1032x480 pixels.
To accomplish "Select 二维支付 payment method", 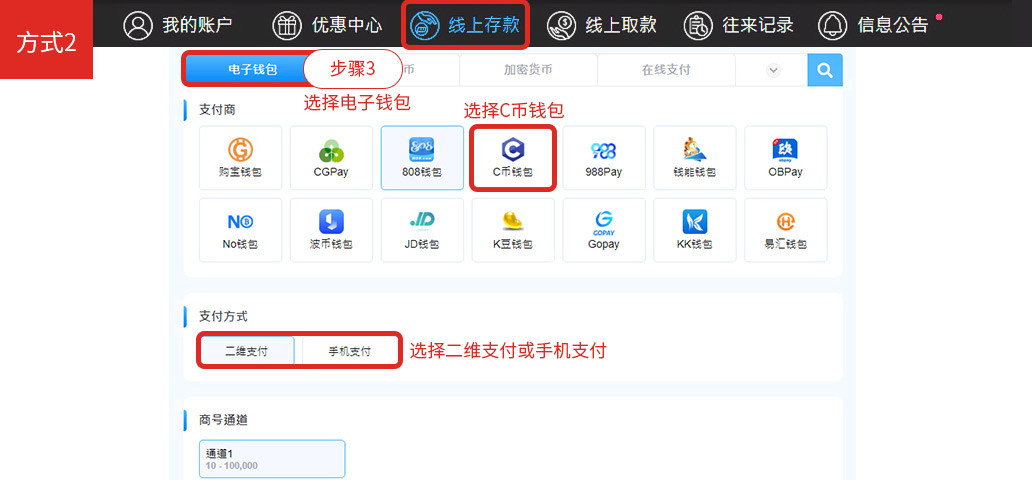I will (246, 352).
